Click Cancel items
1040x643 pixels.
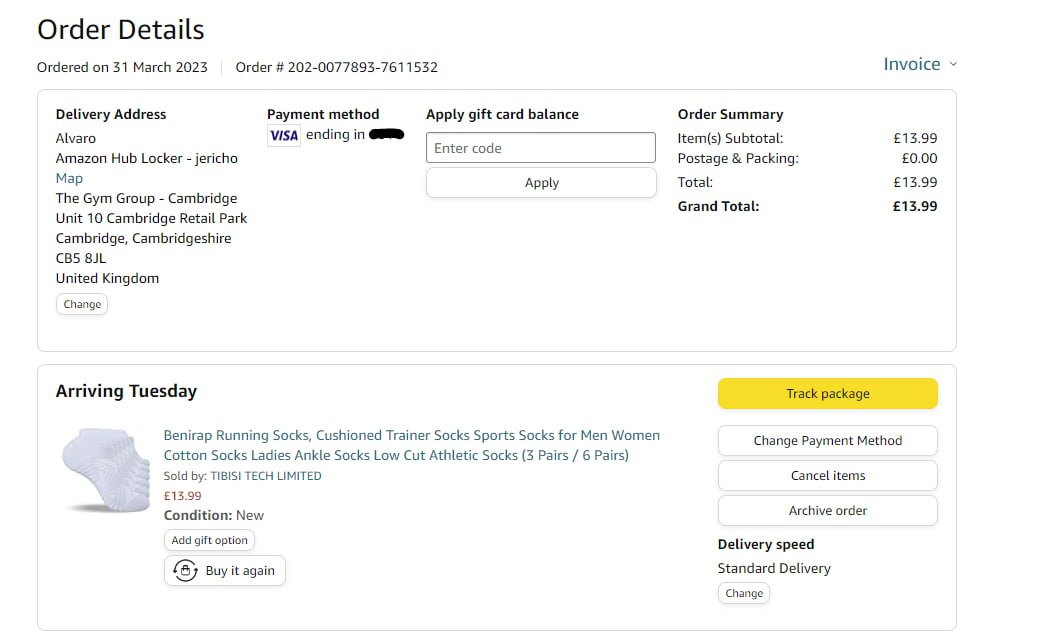(x=827, y=476)
